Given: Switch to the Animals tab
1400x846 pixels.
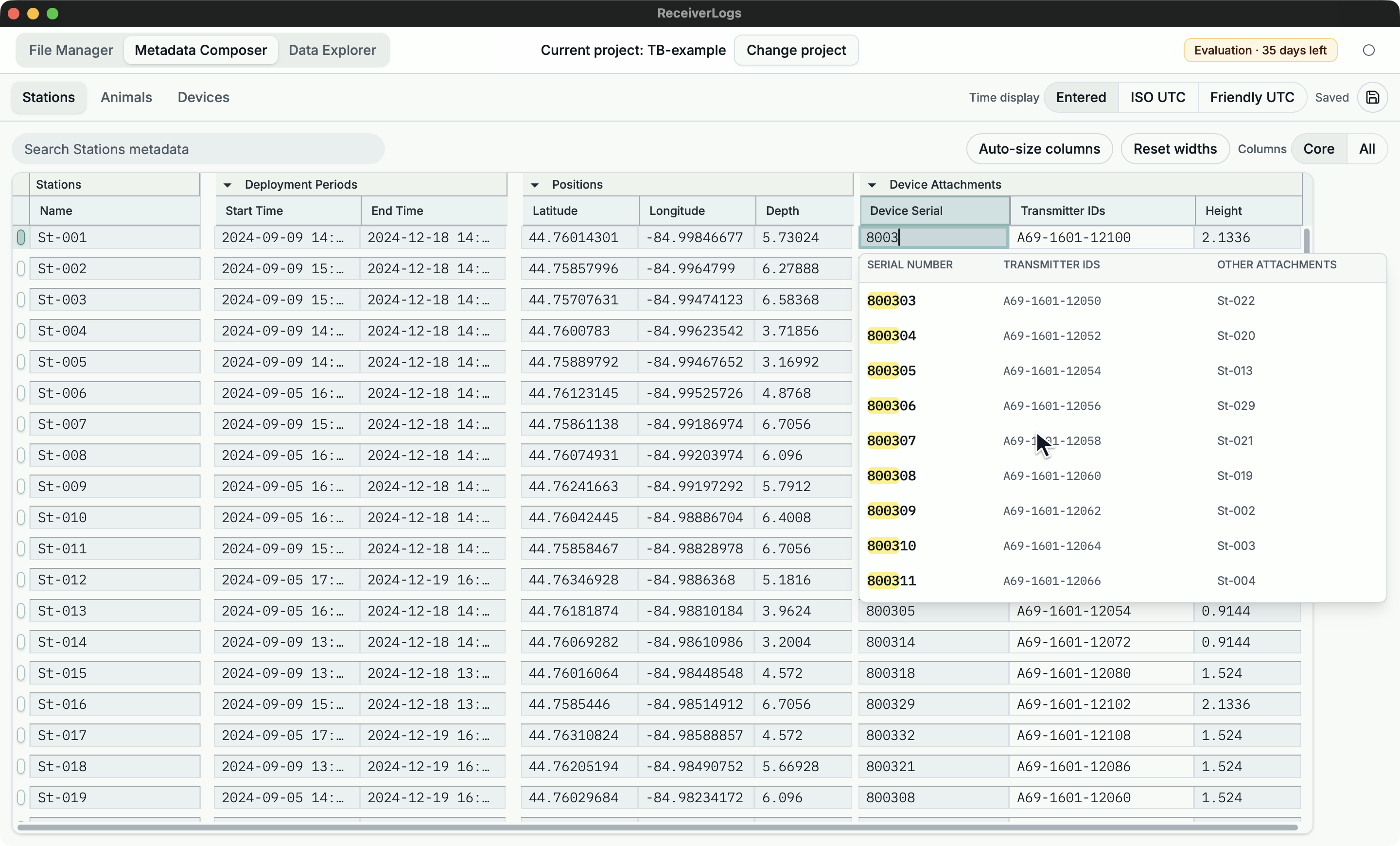Looking at the screenshot, I should pyautogui.click(x=126, y=97).
